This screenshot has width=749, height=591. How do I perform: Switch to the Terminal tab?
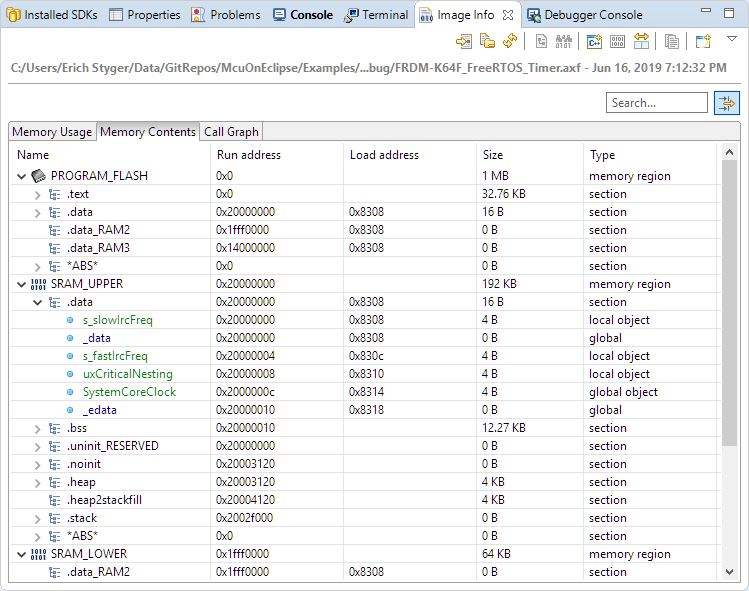[x=376, y=15]
